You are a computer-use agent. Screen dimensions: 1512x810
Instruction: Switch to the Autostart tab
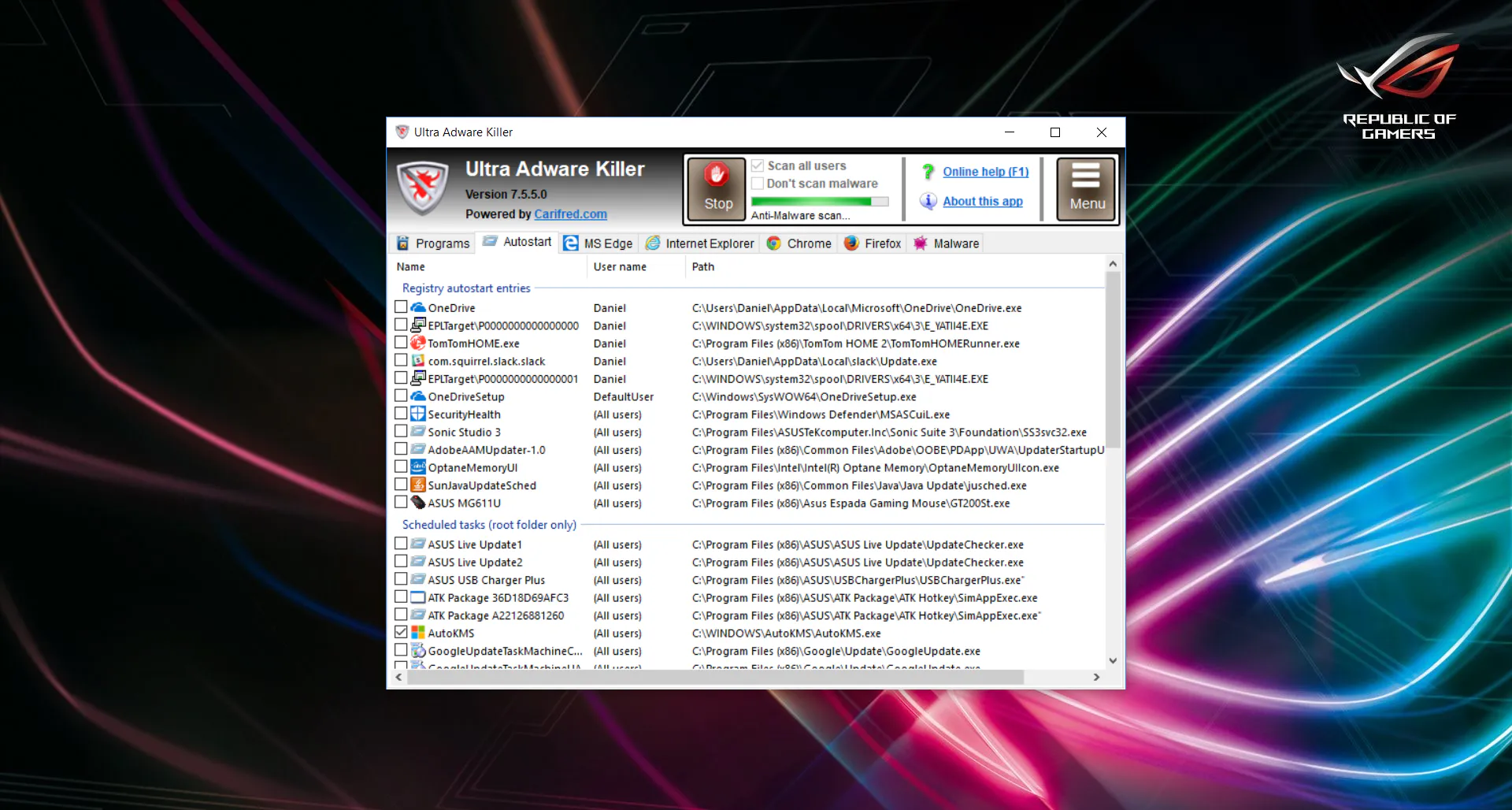coord(517,242)
